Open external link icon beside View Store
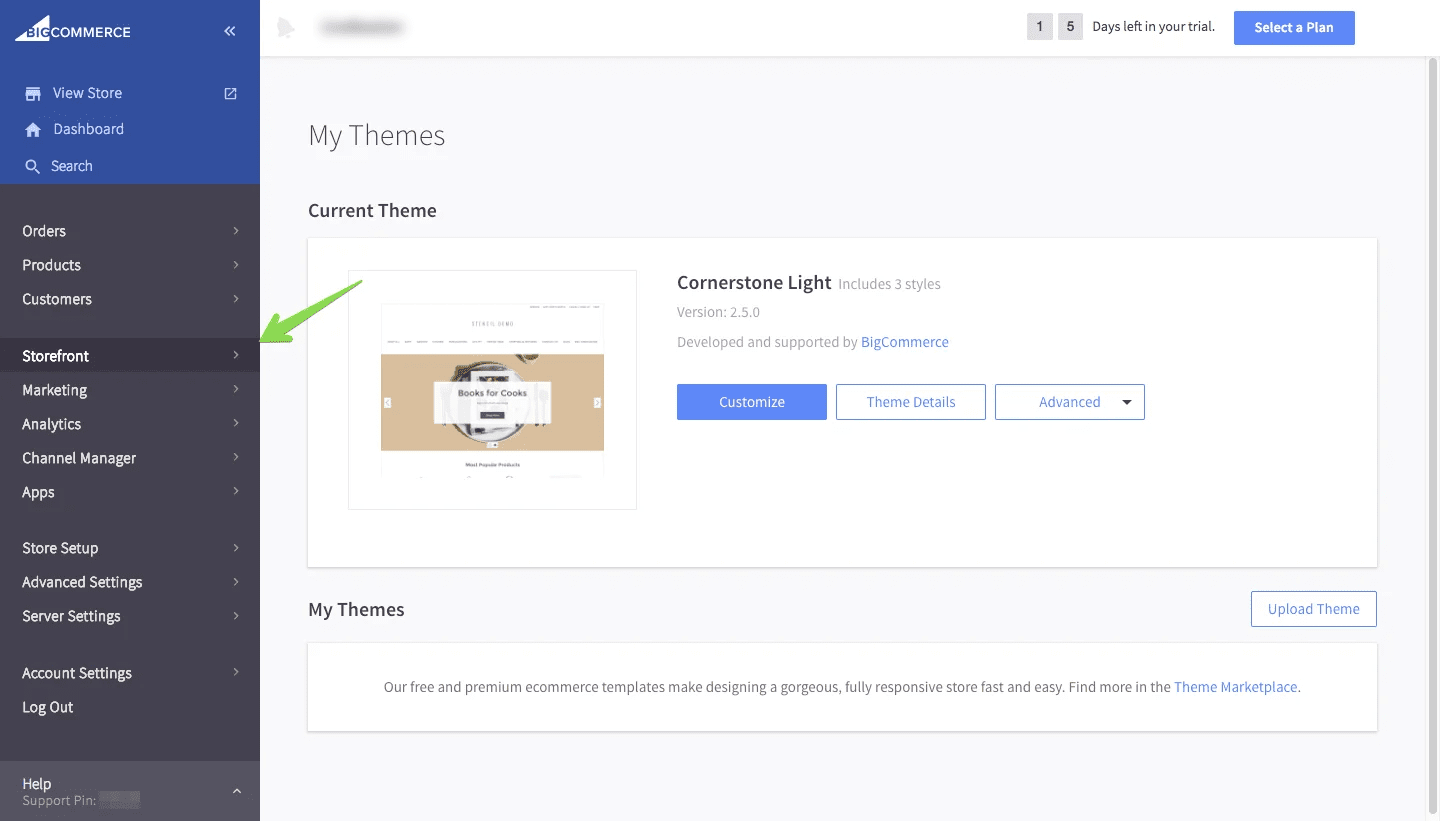Viewport: 1440px width, 821px height. 231,94
